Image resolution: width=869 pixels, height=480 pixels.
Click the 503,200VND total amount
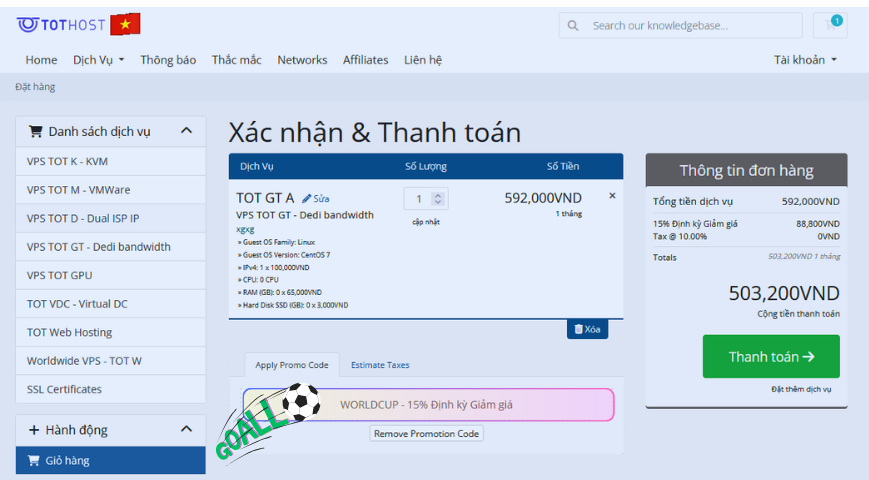pyautogui.click(x=784, y=293)
